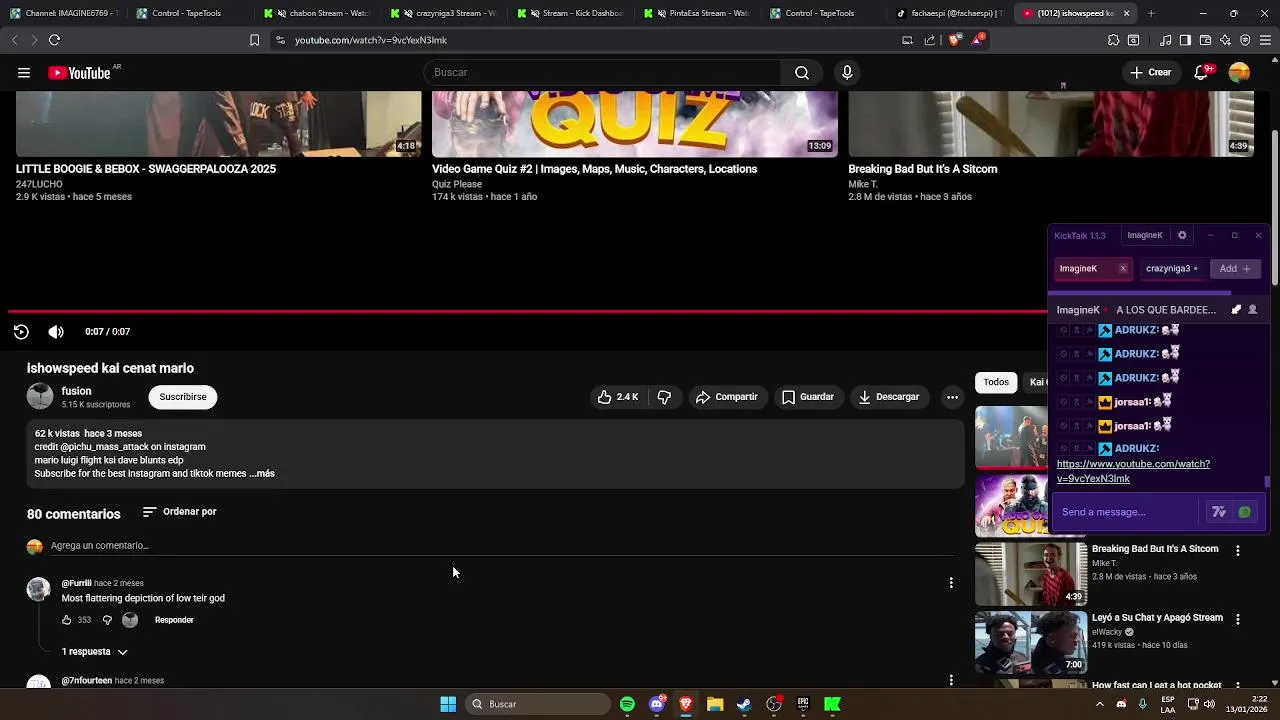Open the 7TV emote picker in KickTalk
The width and height of the screenshot is (1280, 720).
point(1219,512)
